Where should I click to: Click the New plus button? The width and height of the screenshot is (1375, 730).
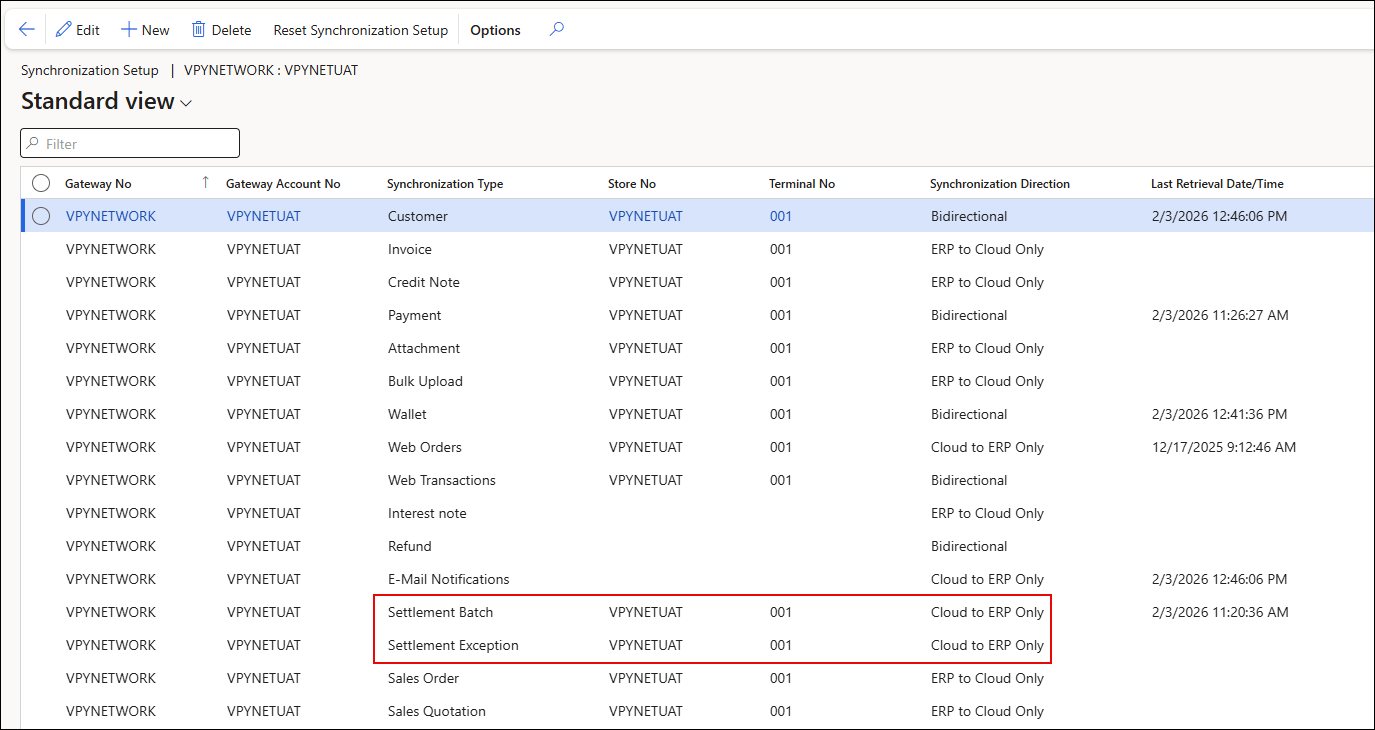coord(146,30)
